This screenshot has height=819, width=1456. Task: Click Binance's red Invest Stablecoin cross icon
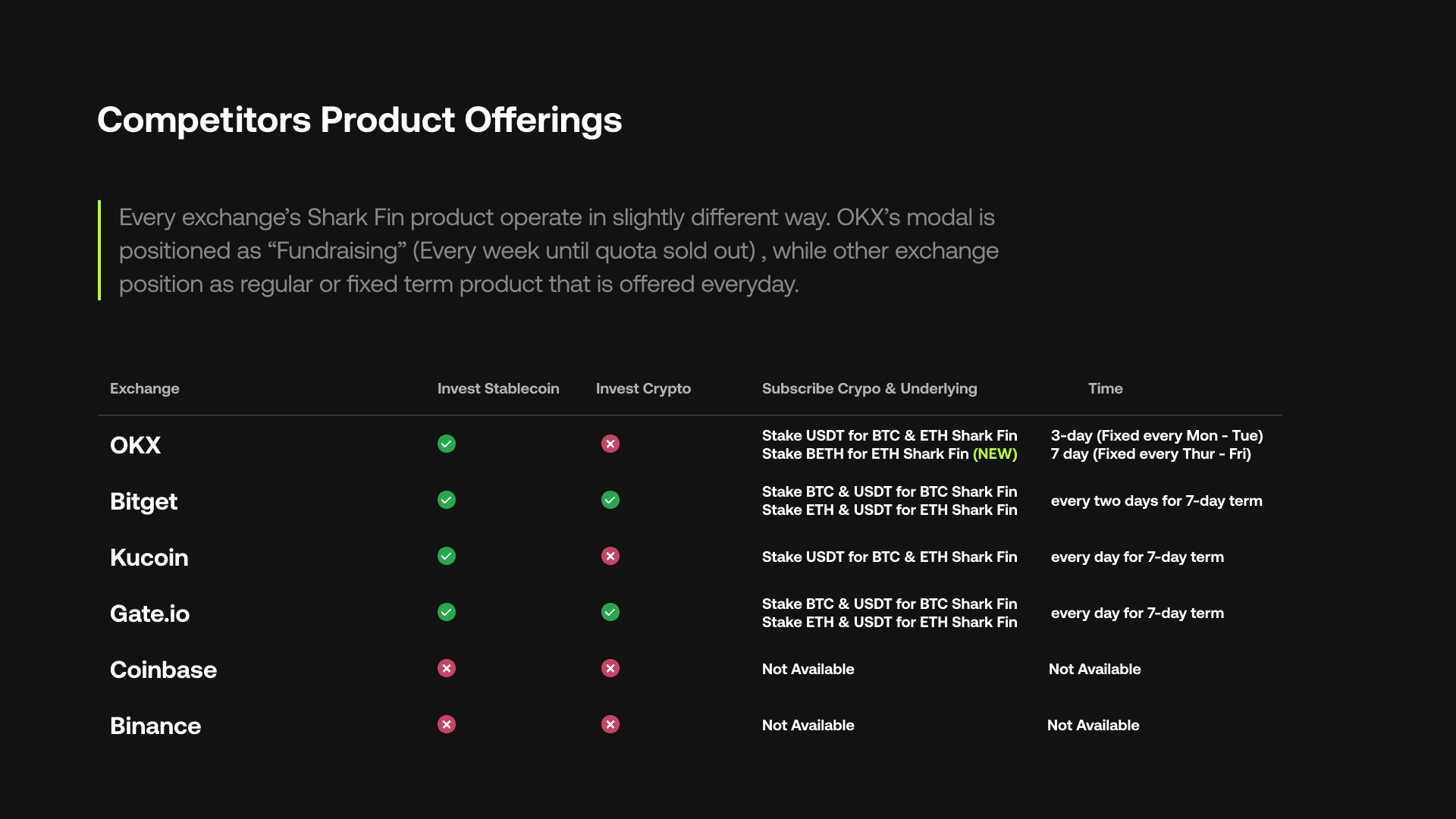coord(447,724)
